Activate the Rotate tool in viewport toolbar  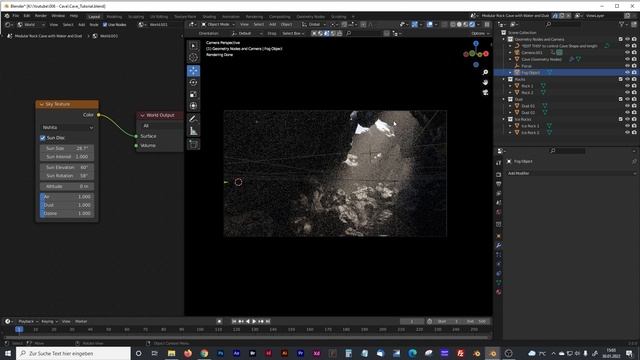point(193,82)
